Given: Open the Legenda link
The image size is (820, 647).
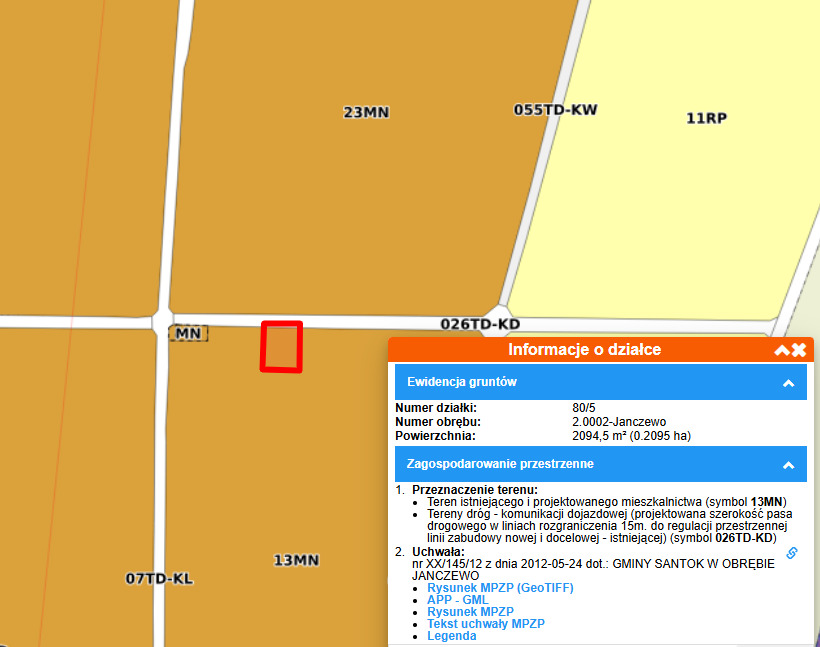Looking at the screenshot, I should (x=451, y=636).
